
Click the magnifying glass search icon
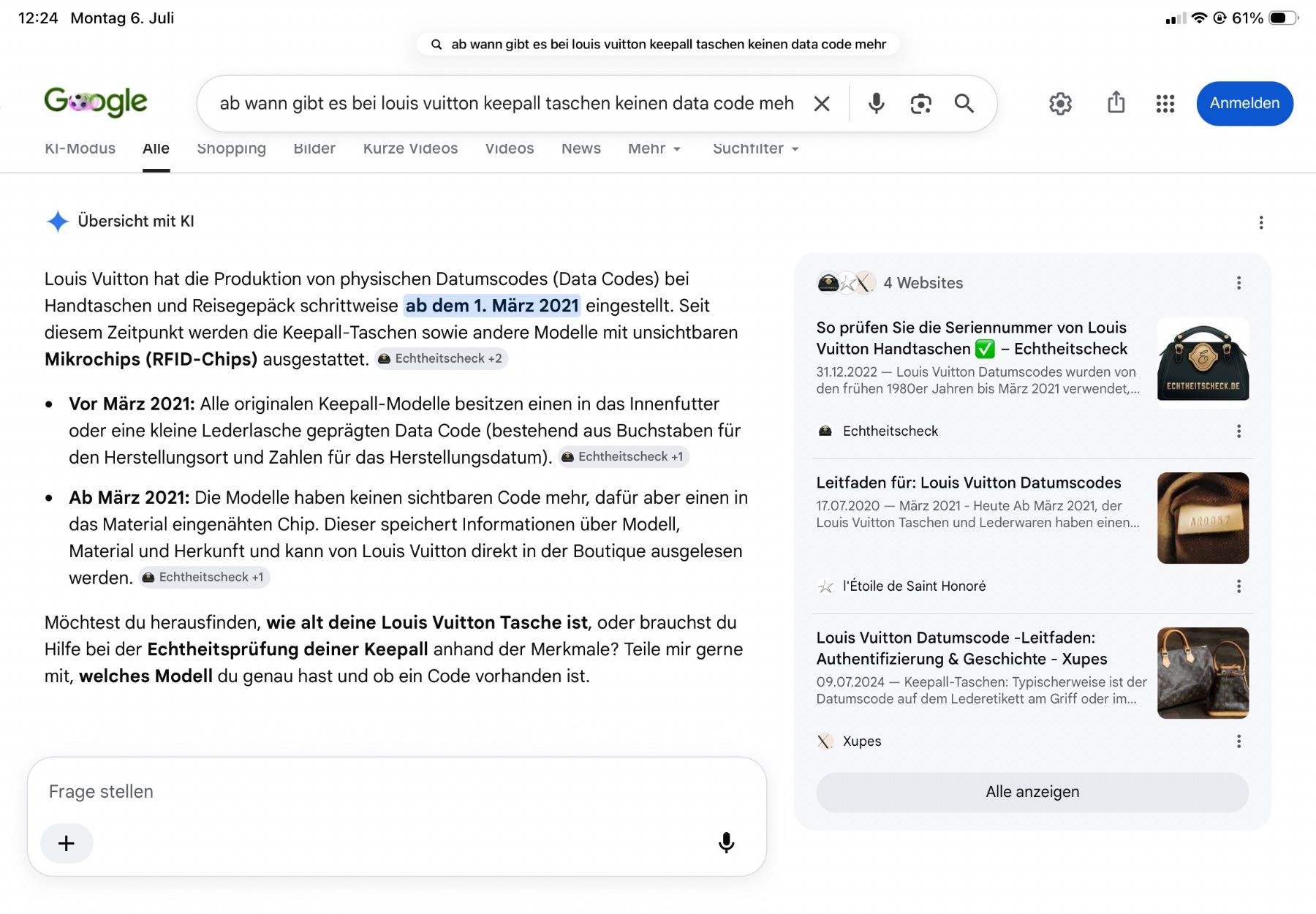964,104
